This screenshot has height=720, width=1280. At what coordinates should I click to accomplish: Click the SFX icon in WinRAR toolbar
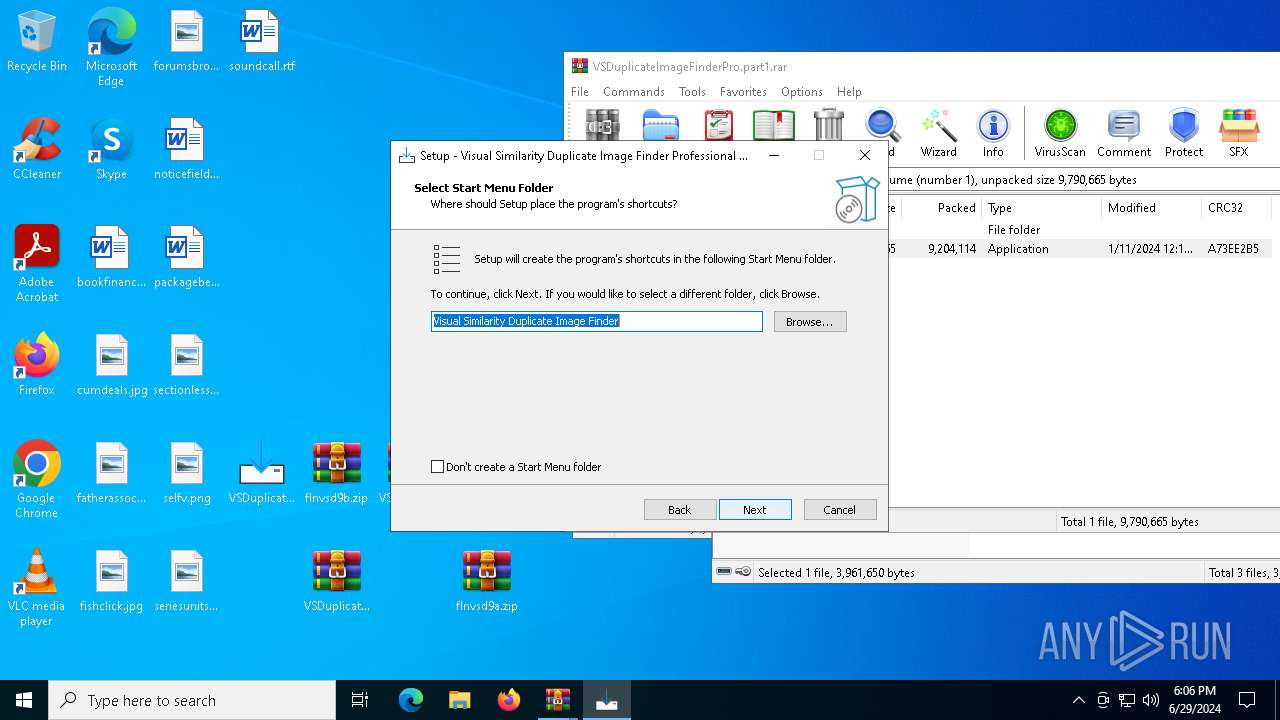coord(1239,132)
